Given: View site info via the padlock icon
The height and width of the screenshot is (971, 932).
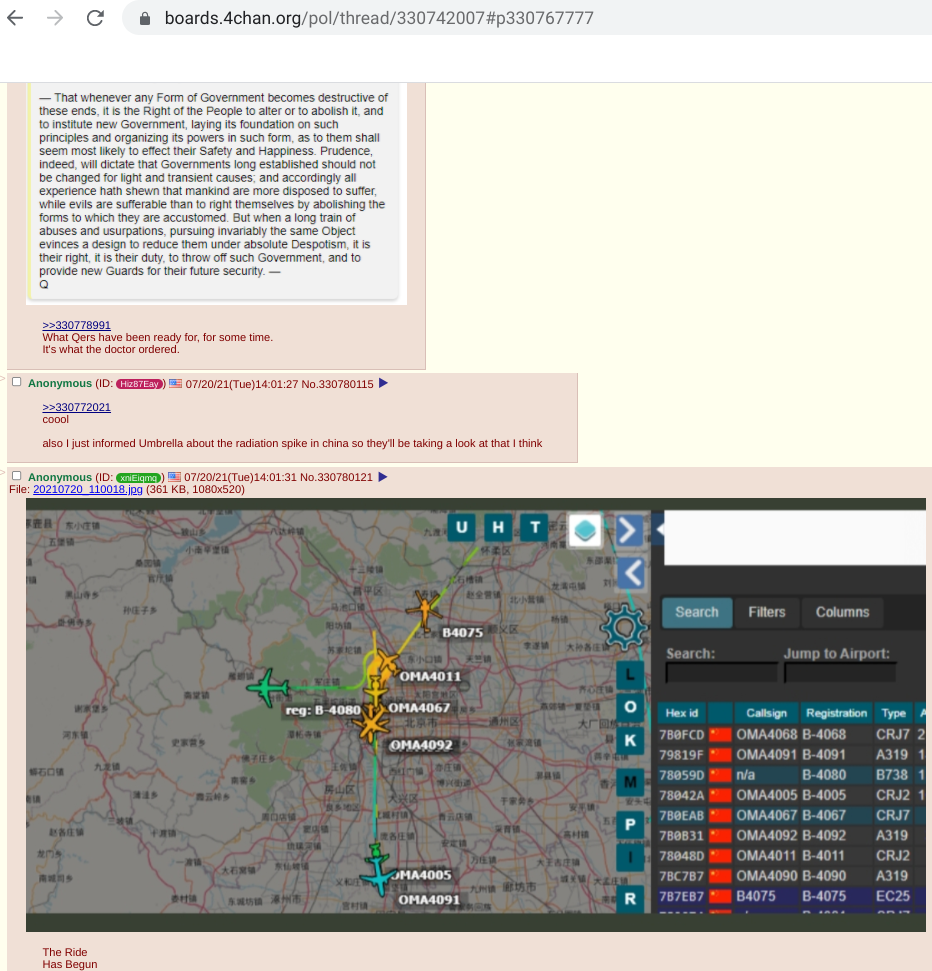Looking at the screenshot, I should pyautogui.click(x=145, y=19).
